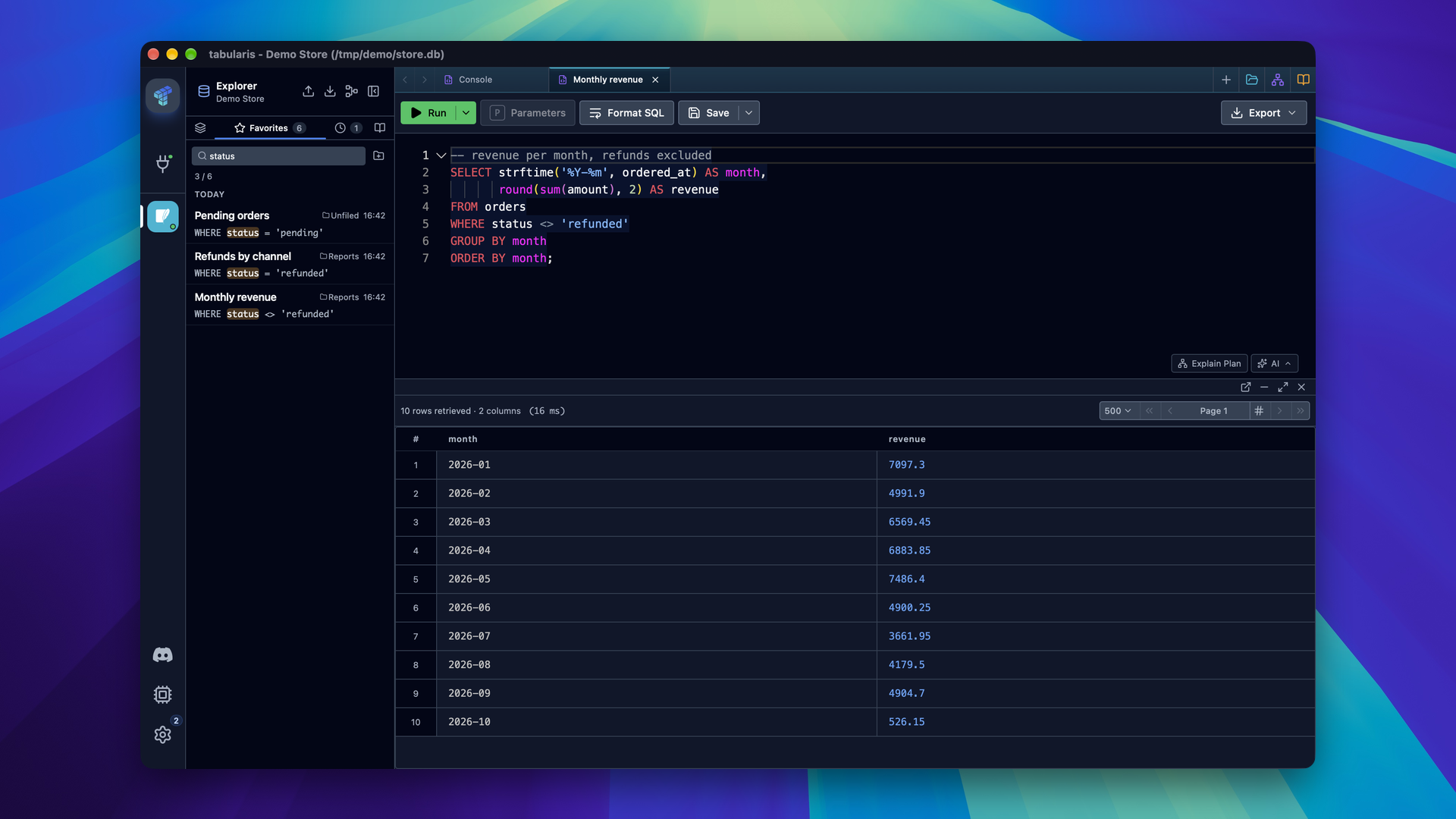Switch to the layers structure tab icon
The height and width of the screenshot is (819, 1456).
tap(200, 127)
